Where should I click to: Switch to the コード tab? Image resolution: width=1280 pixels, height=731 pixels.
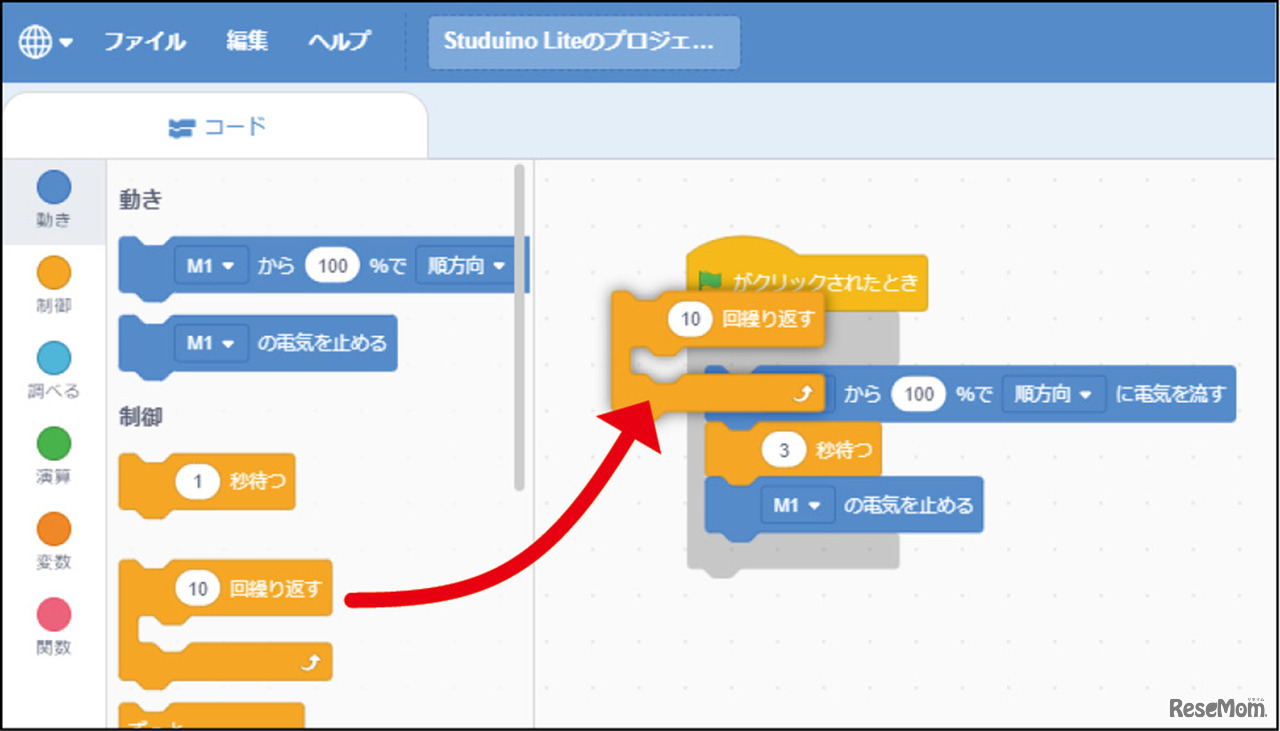tap(220, 126)
